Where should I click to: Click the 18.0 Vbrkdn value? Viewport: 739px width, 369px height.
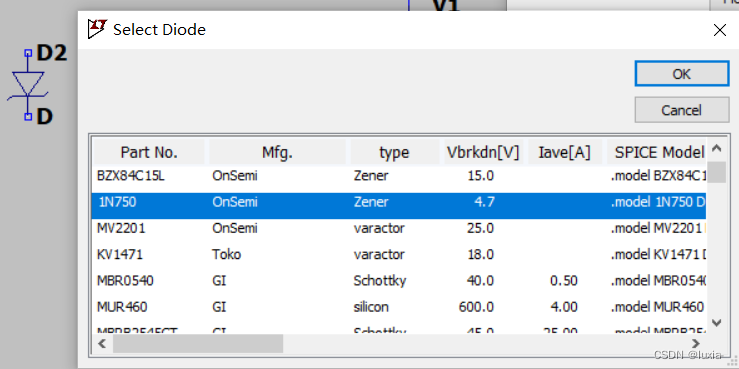pos(480,255)
